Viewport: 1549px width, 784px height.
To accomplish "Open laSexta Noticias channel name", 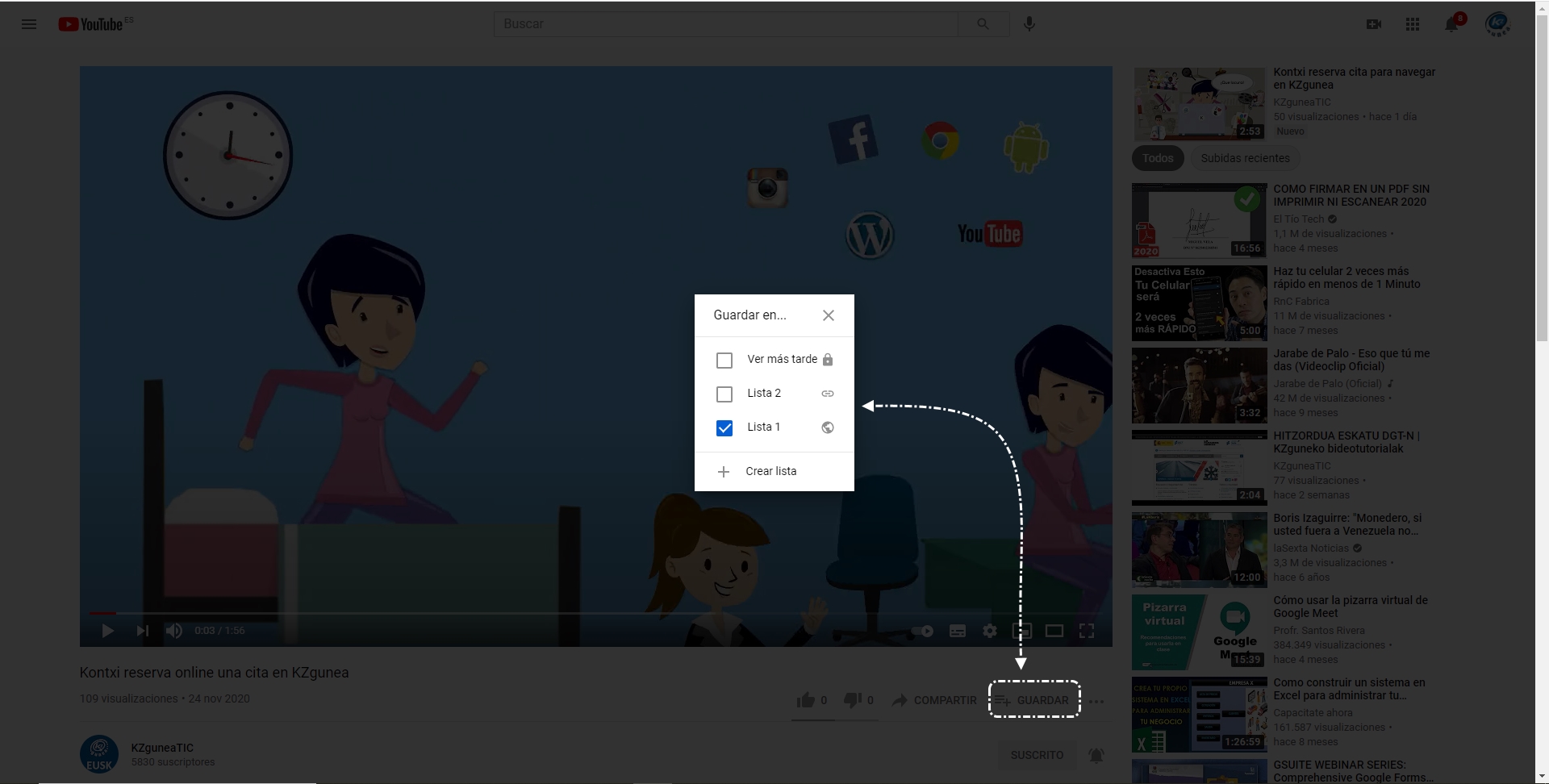I will 1311,548.
